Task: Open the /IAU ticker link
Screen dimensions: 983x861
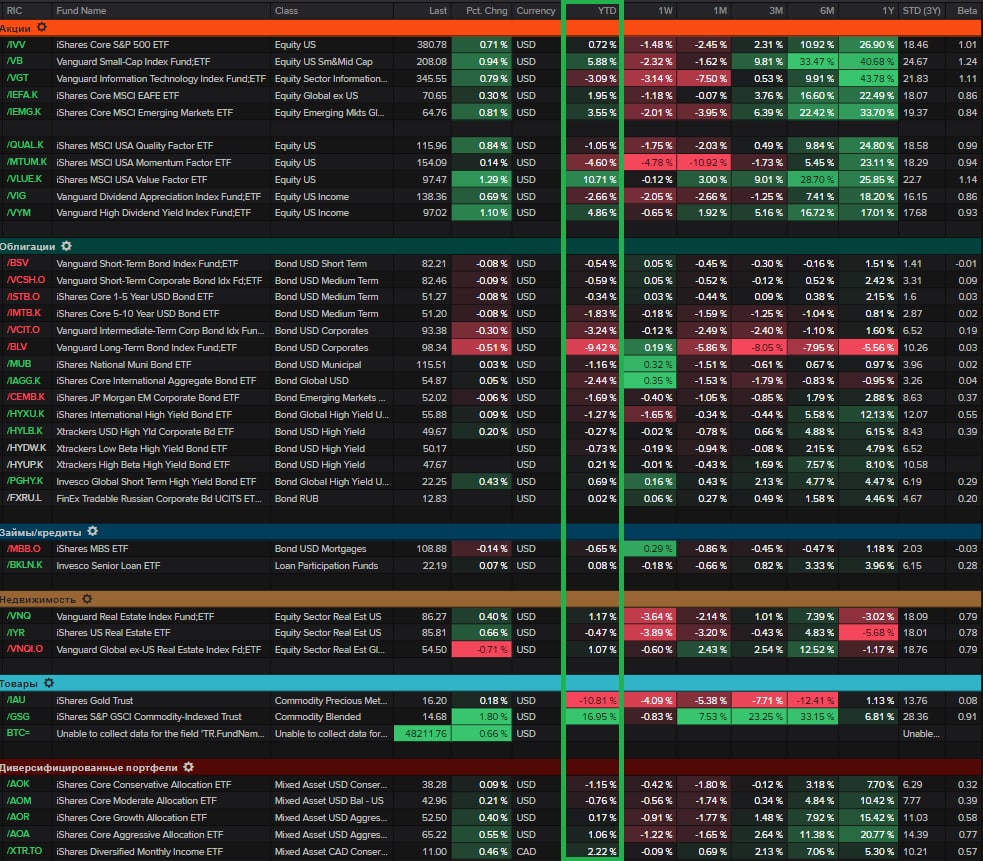Action: point(16,700)
